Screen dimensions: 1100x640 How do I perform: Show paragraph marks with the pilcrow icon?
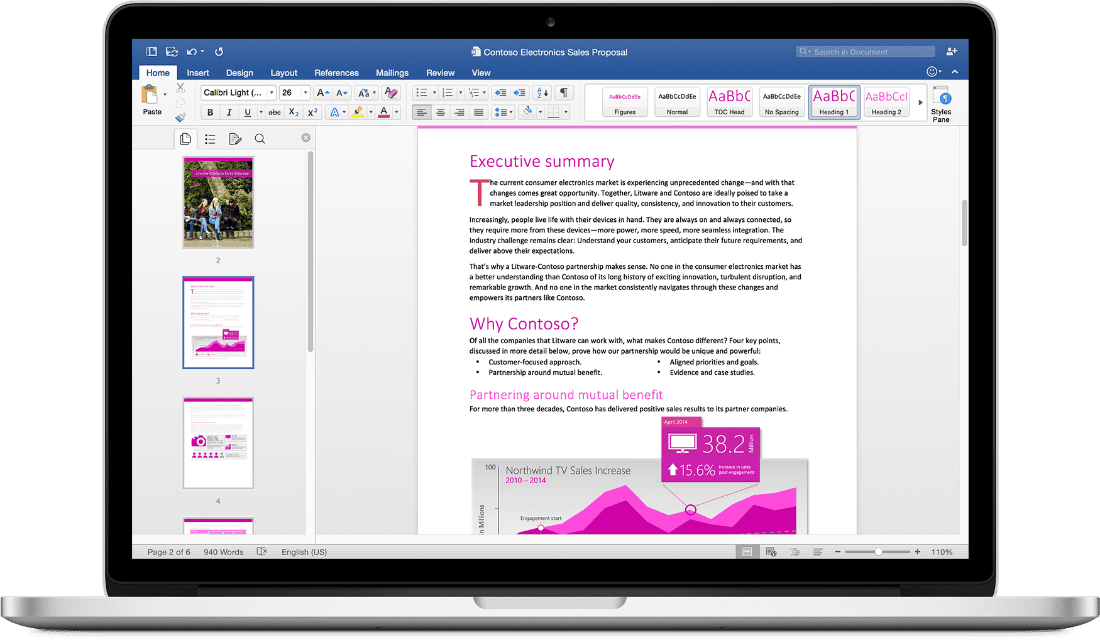(565, 93)
